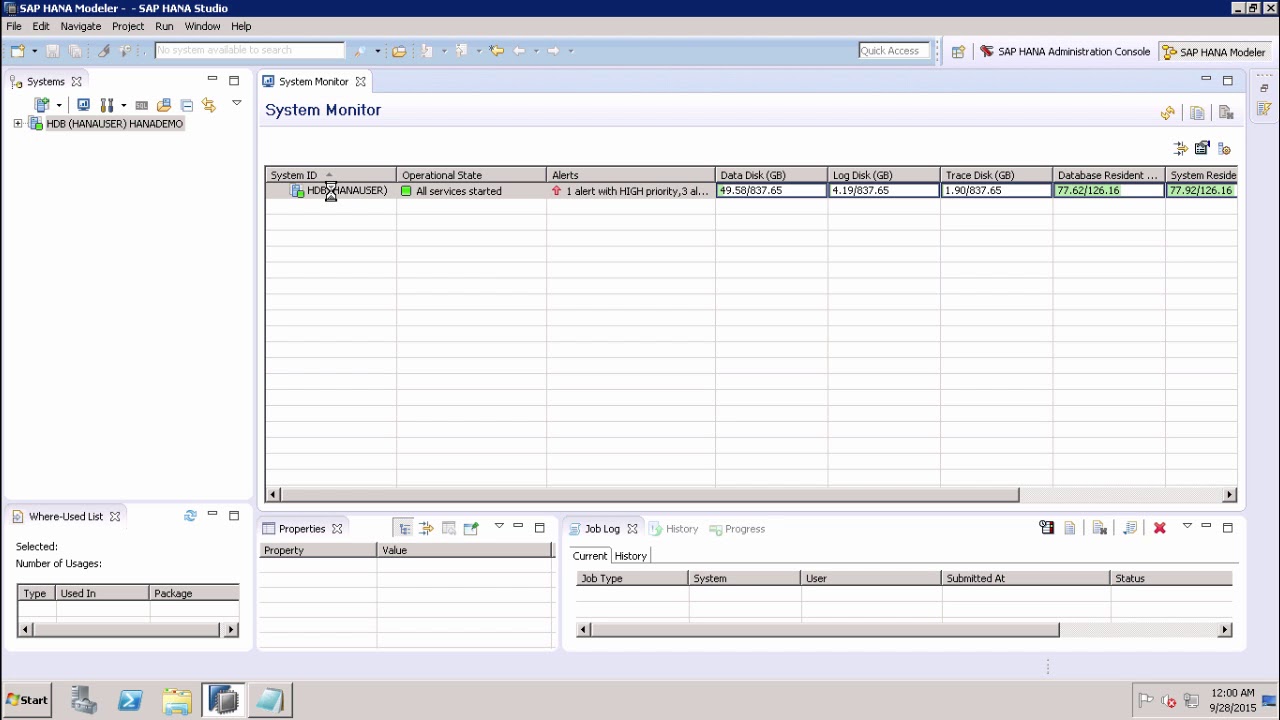1280x720 pixels.
Task: Open the Current sub-tab in Job Log
Action: click(x=590, y=556)
